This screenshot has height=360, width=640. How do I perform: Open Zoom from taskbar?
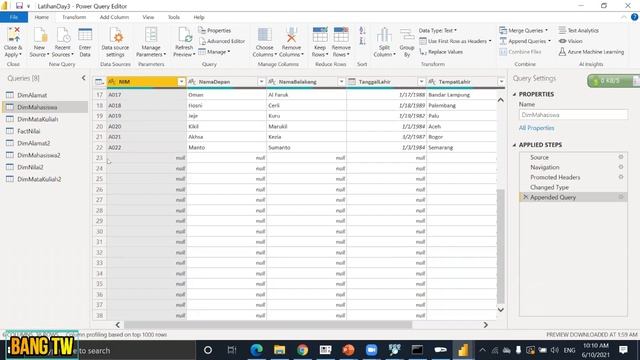click(x=371, y=350)
